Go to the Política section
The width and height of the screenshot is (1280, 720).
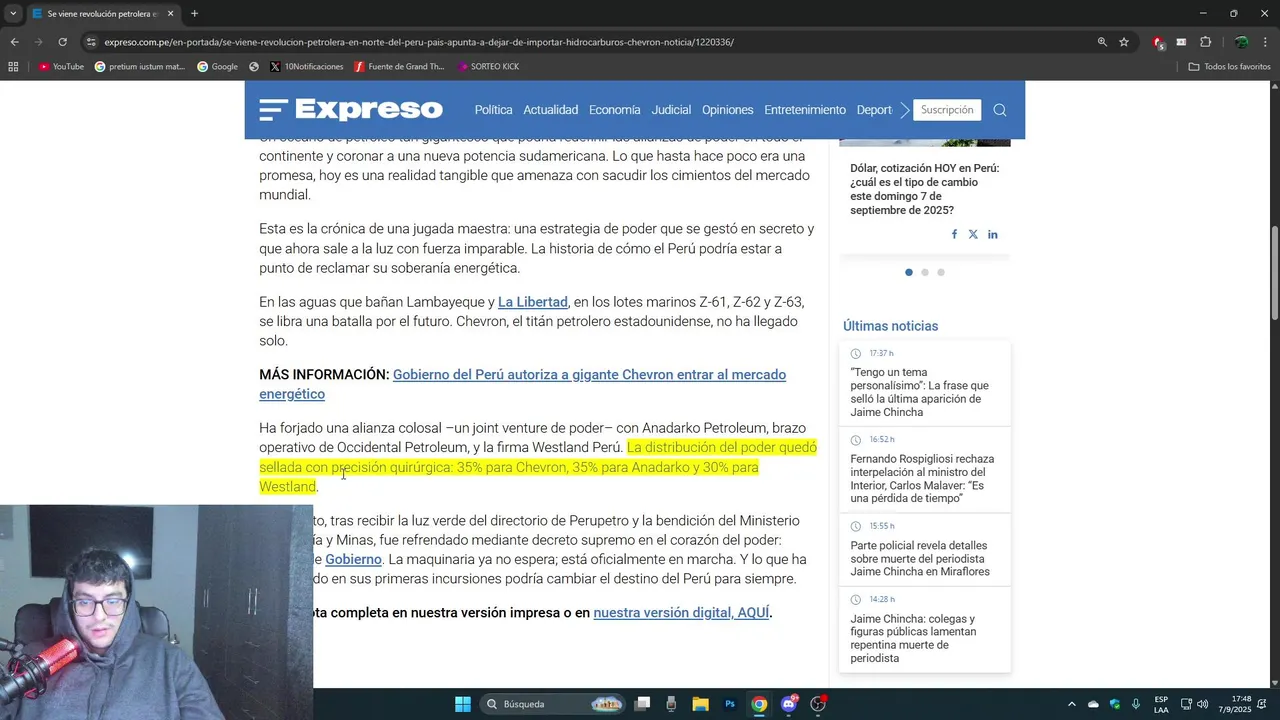tap(493, 110)
